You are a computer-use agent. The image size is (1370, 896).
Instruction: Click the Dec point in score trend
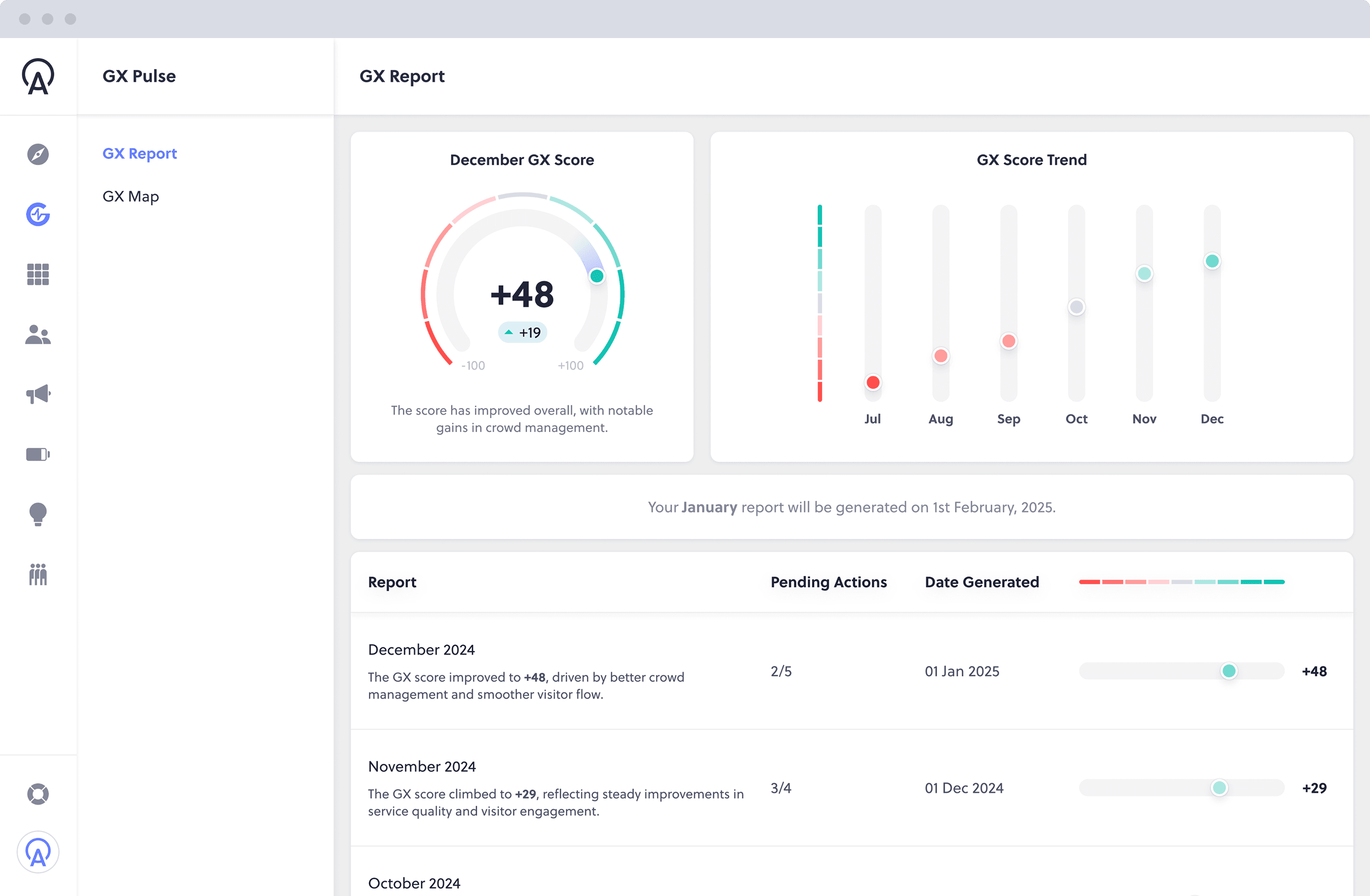click(x=1212, y=261)
